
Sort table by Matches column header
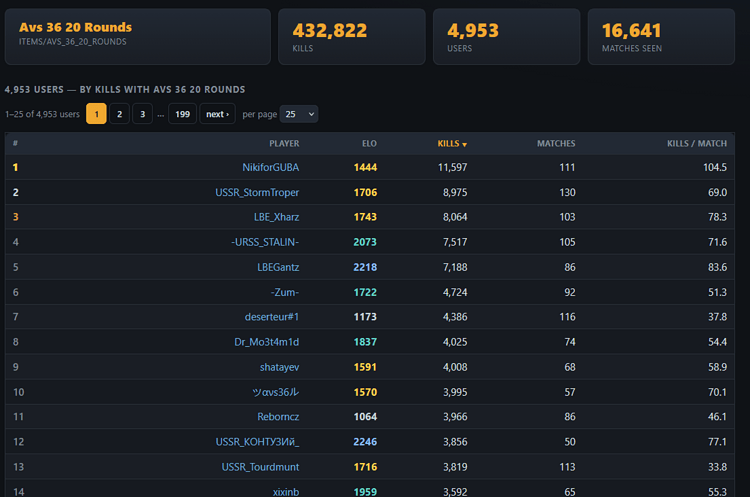(556, 144)
